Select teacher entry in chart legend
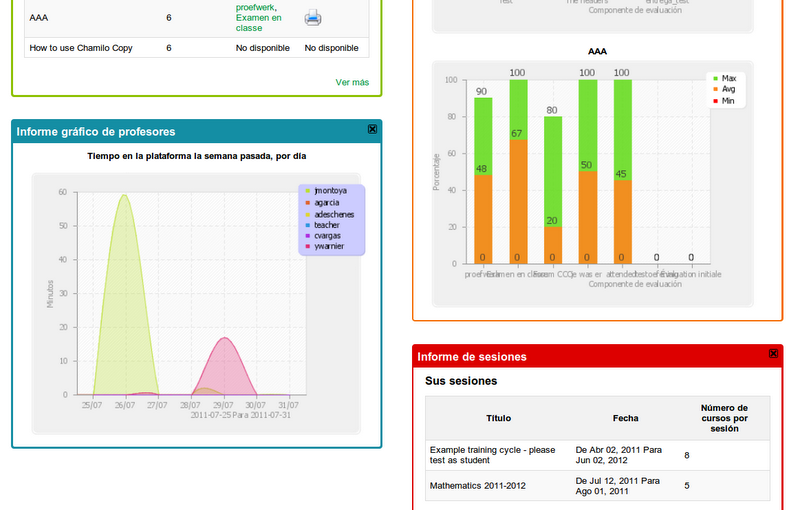 326,225
